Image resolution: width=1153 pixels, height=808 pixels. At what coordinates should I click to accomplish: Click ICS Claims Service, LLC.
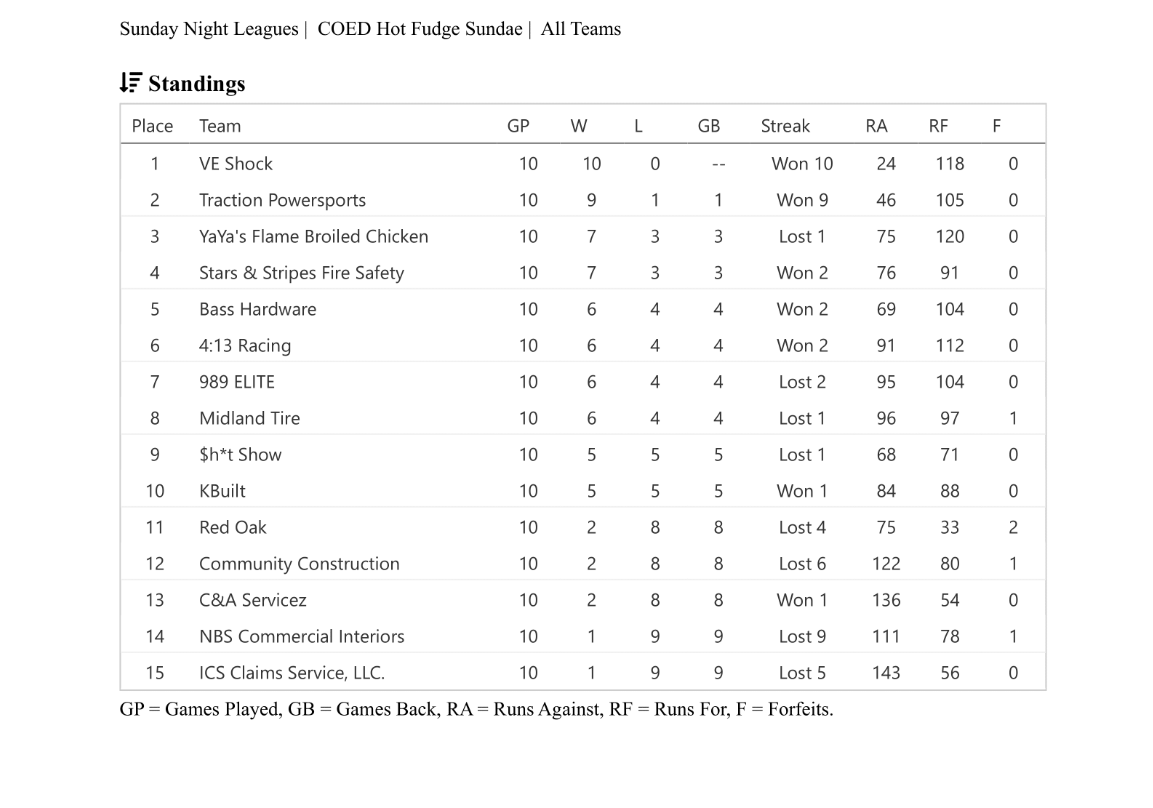point(291,673)
